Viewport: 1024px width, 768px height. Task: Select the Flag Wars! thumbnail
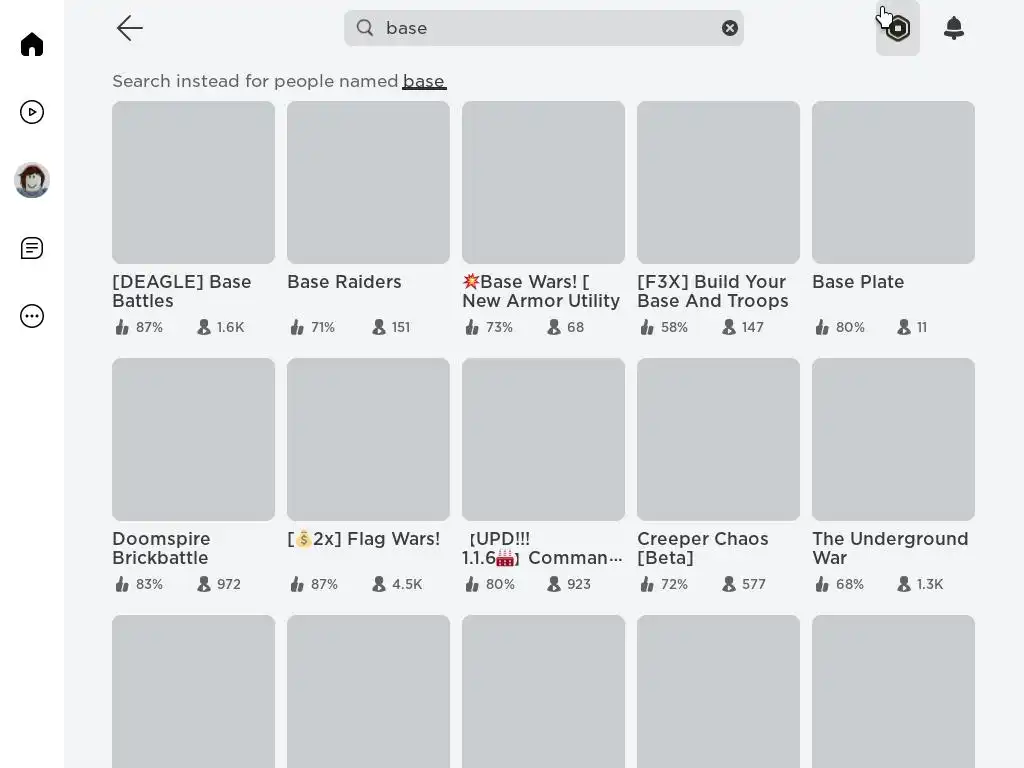[x=368, y=439]
